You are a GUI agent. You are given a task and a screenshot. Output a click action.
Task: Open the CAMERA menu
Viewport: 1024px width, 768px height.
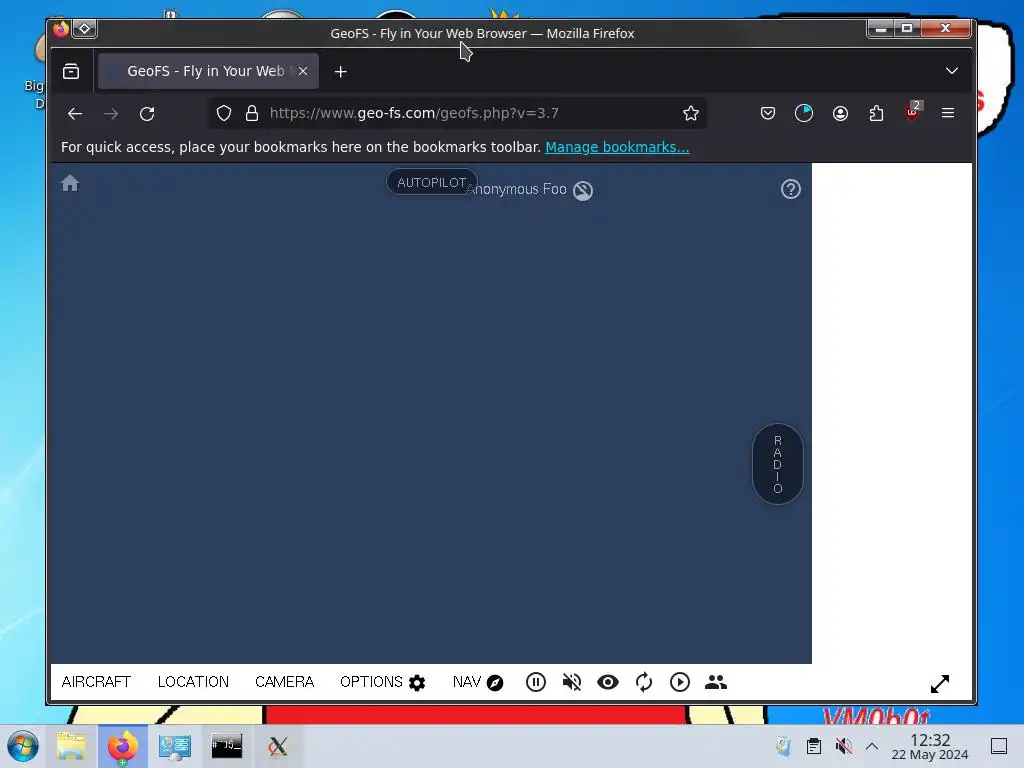point(284,682)
